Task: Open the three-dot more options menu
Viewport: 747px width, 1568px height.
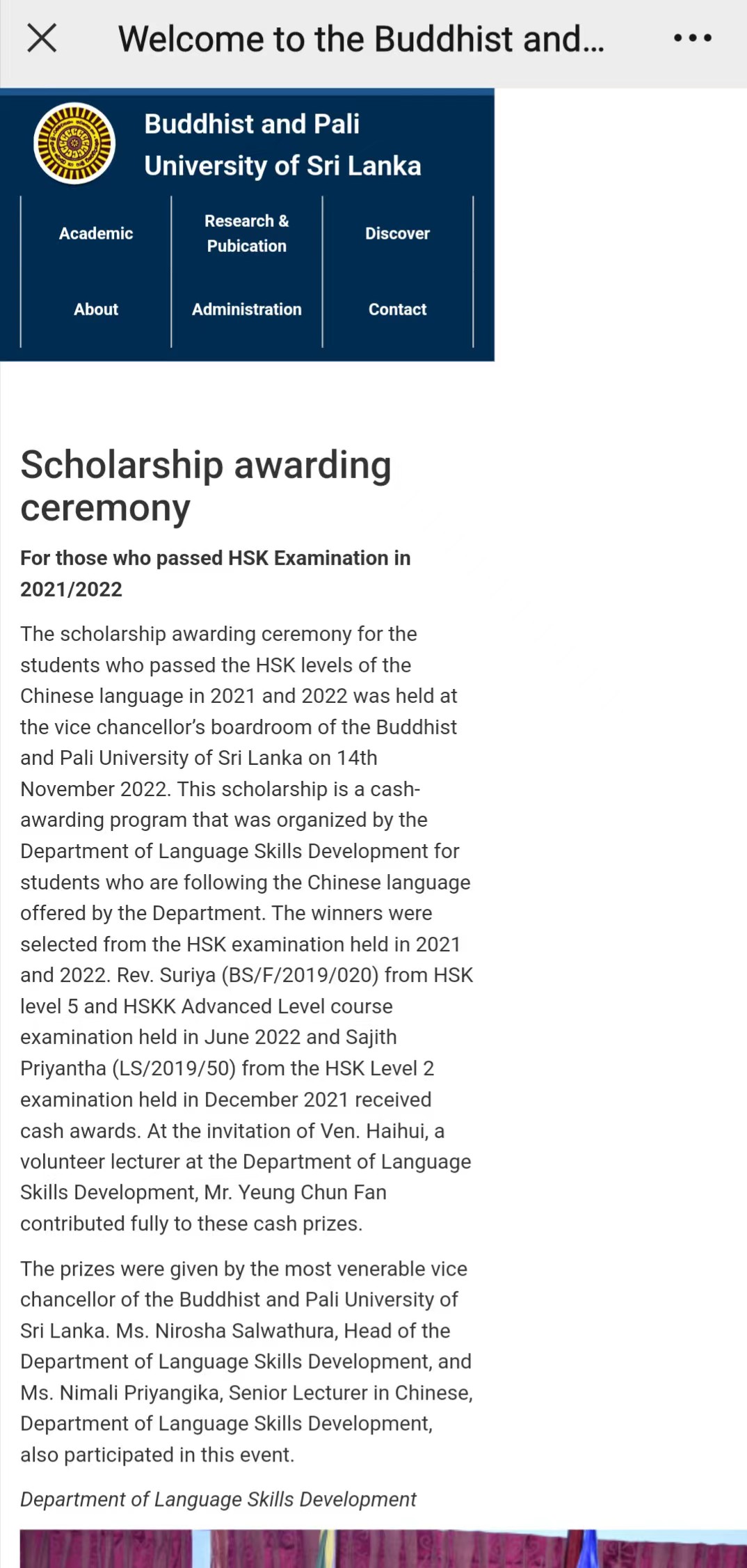Action: [x=692, y=38]
